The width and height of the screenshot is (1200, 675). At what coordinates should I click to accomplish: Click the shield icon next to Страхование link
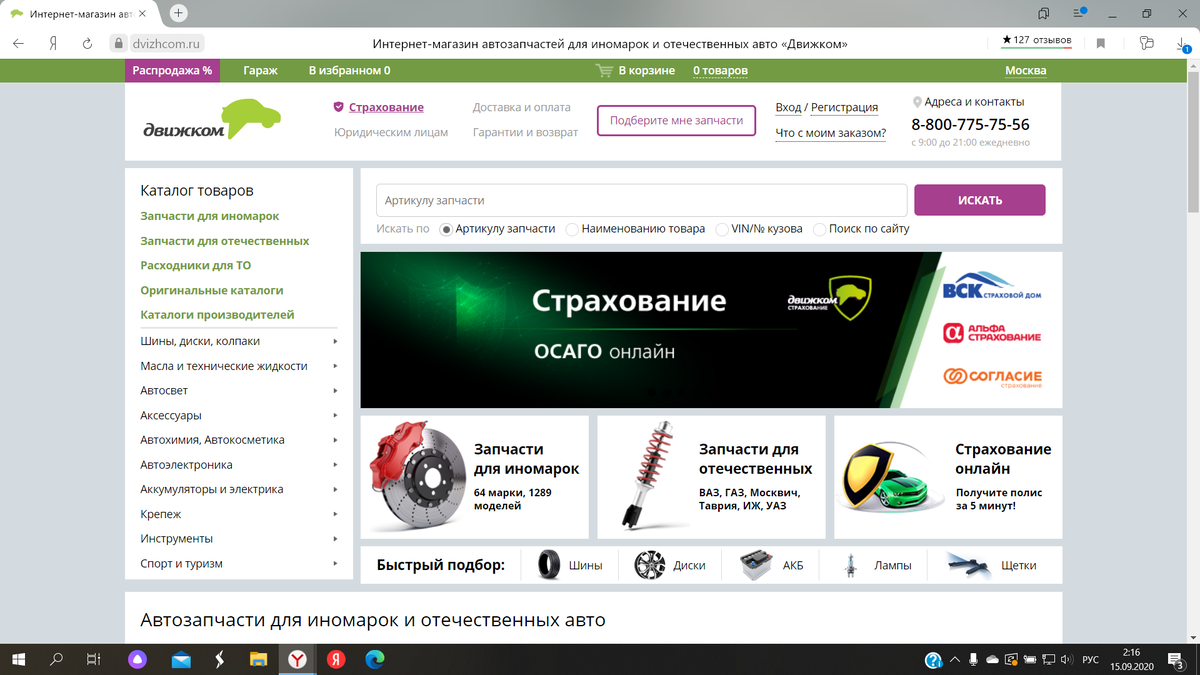[x=339, y=107]
